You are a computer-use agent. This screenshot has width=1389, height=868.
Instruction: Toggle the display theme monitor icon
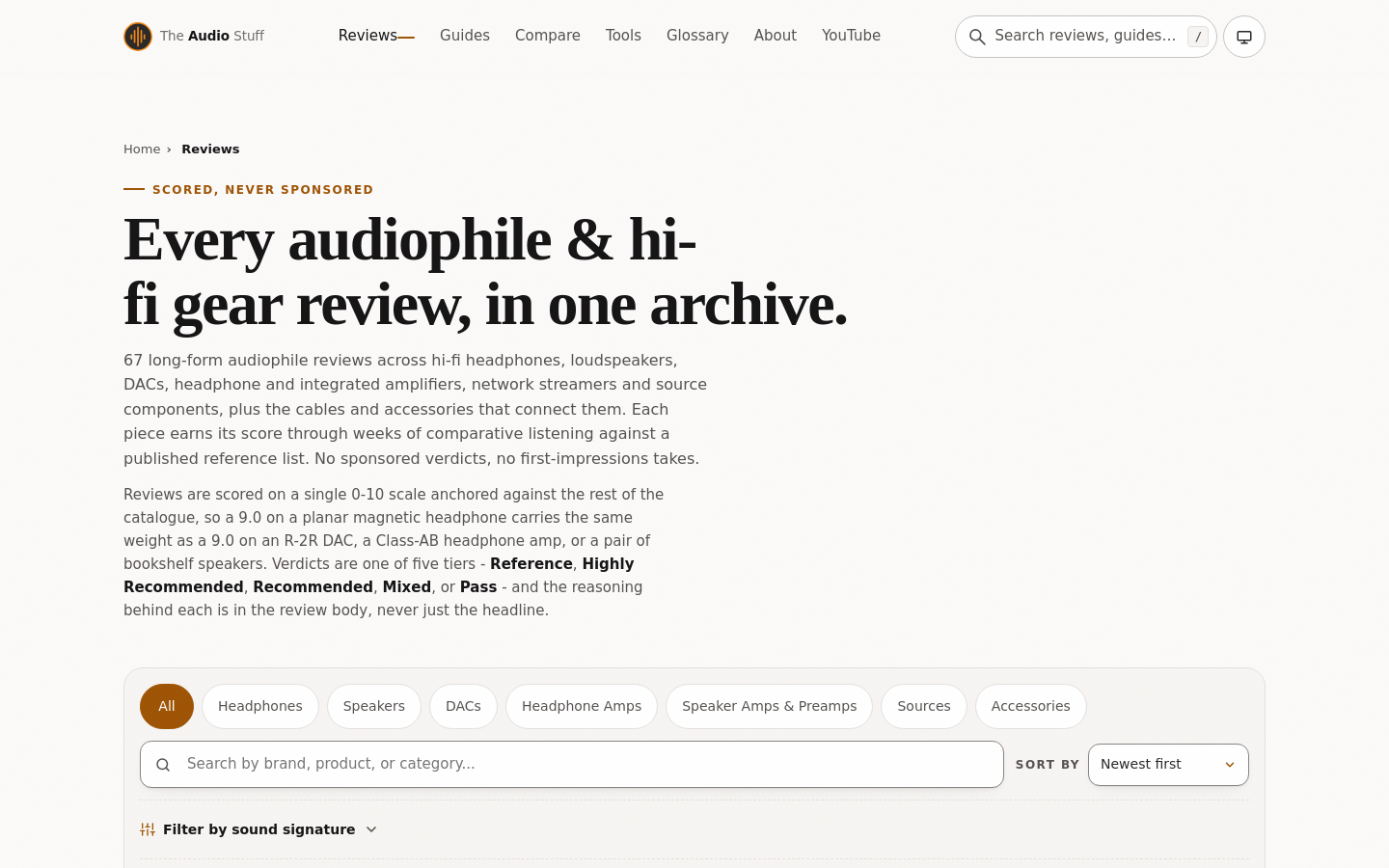click(1244, 37)
